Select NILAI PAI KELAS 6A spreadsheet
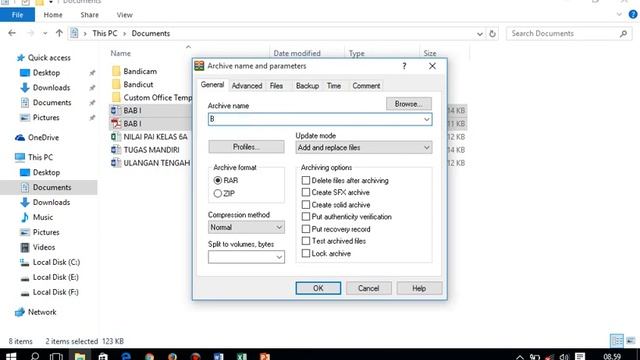Image resolution: width=640 pixels, height=360 pixels. (155, 137)
